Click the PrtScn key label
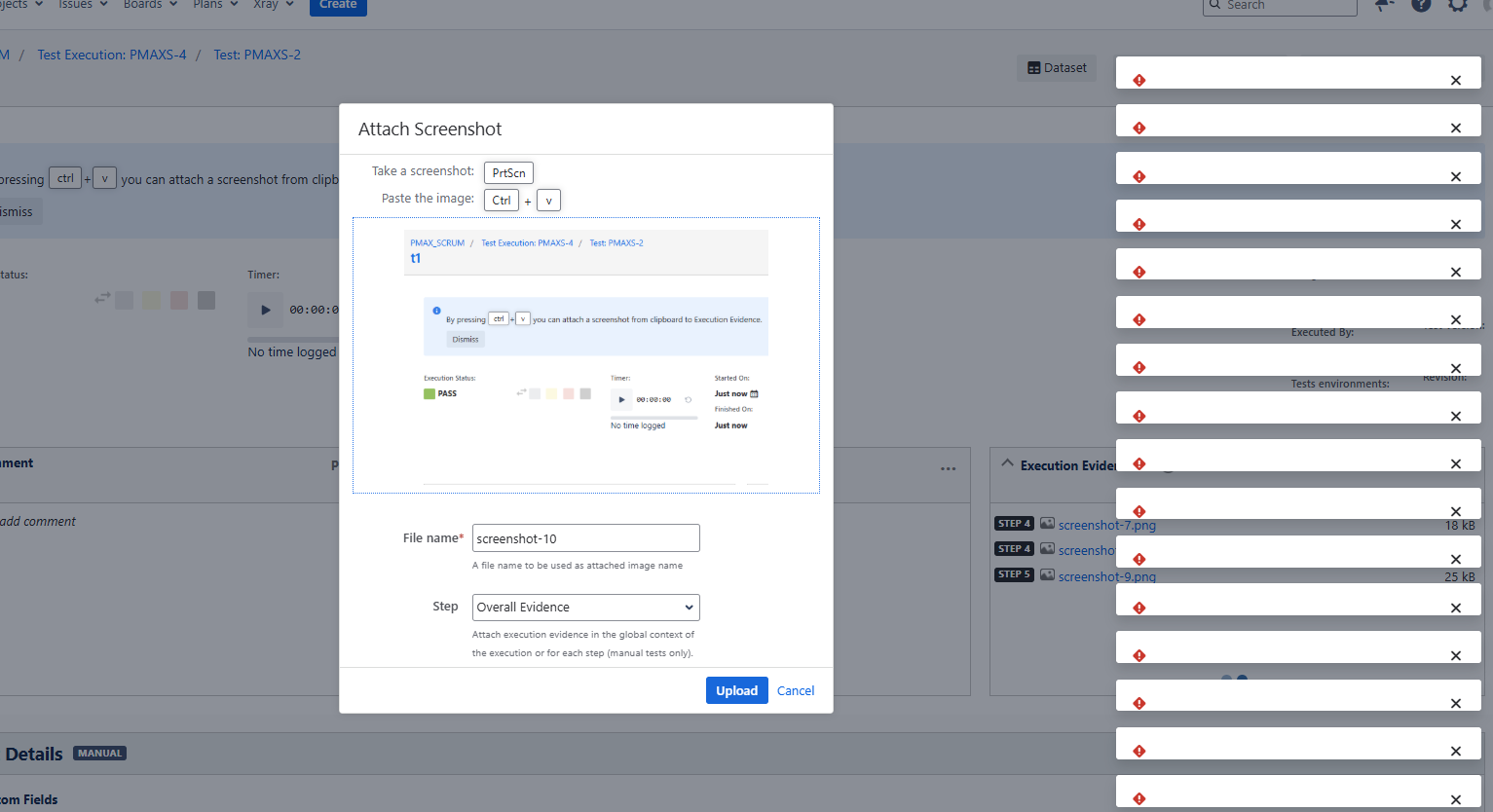 click(x=508, y=173)
